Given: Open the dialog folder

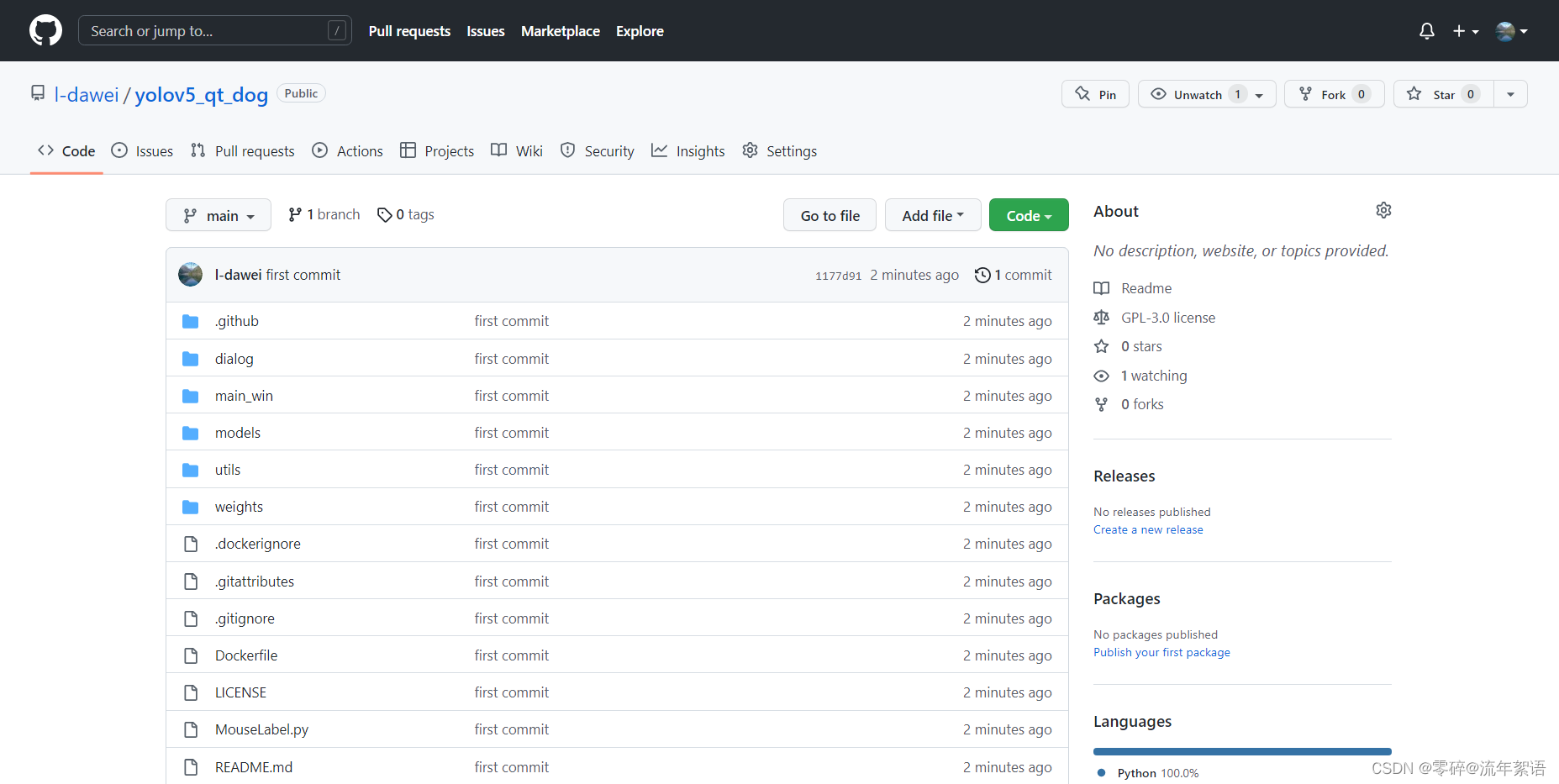Looking at the screenshot, I should tap(234, 359).
